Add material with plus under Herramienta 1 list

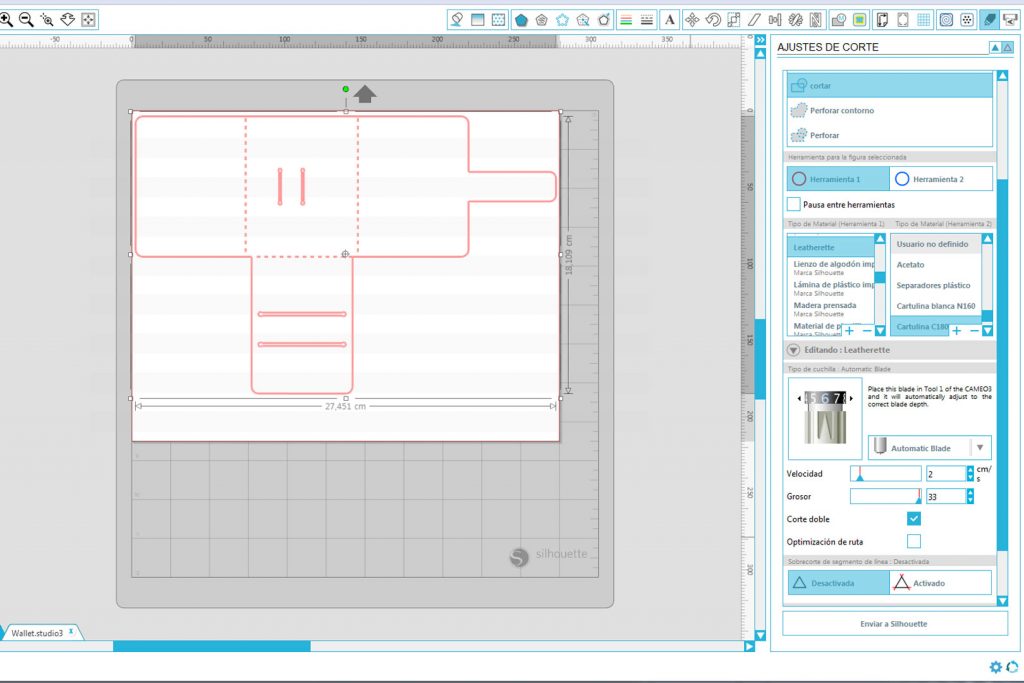849,330
